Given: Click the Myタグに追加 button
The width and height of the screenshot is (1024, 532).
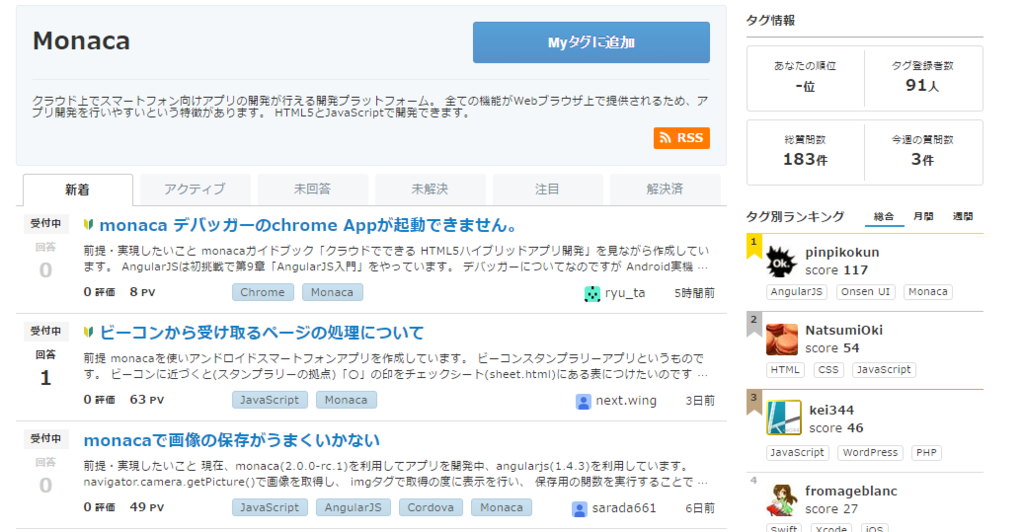Looking at the screenshot, I should (x=591, y=42).
